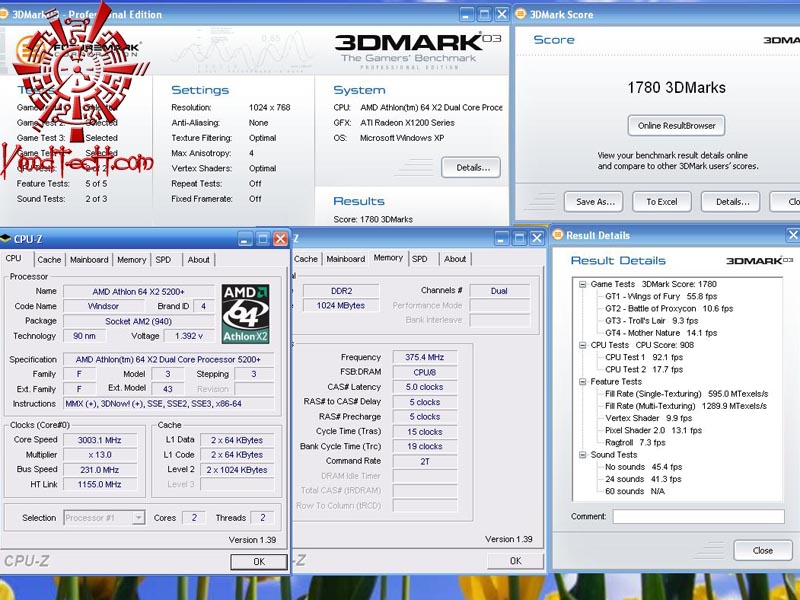
Task: Click the Save As... button
Action: pyautogui.click(x=593, y=202)
